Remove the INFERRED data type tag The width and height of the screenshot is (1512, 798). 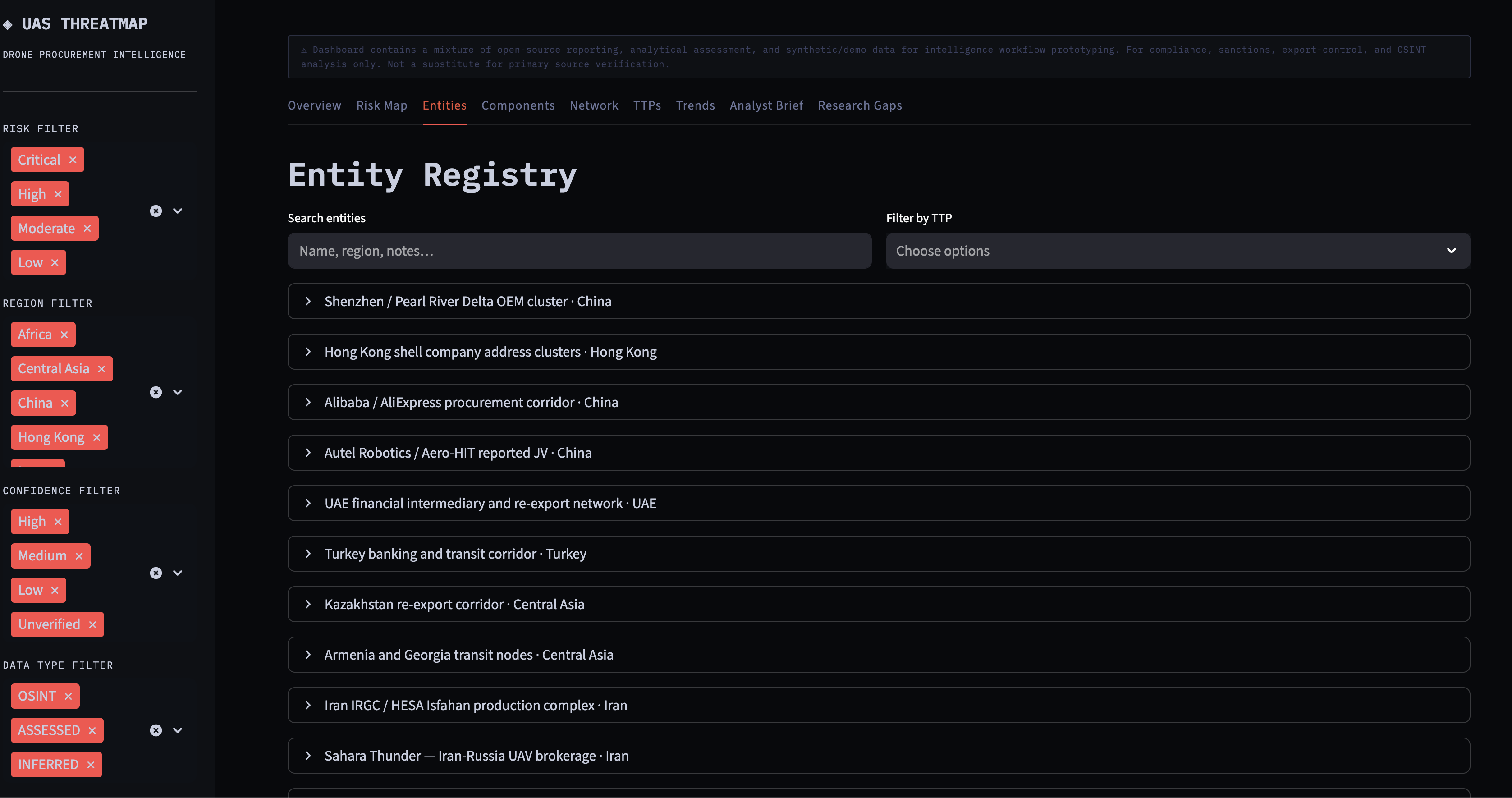tap(91, 765)
